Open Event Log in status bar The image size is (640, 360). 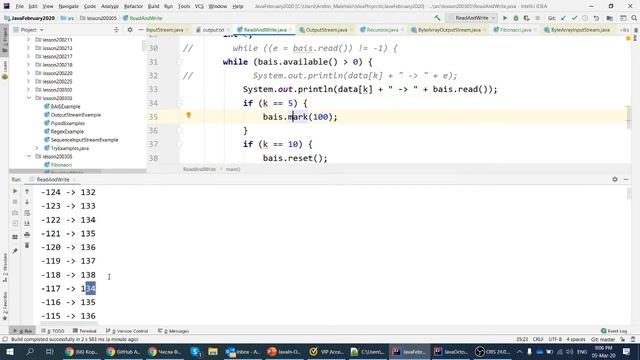[614, 331]
